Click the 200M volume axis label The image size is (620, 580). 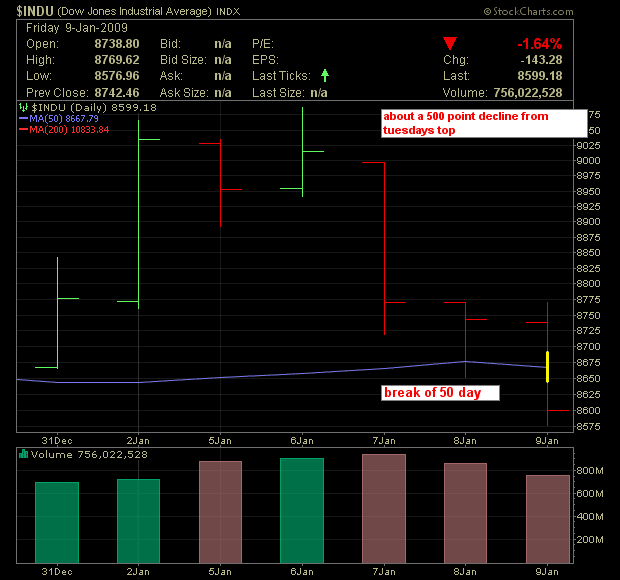[590, 539]
